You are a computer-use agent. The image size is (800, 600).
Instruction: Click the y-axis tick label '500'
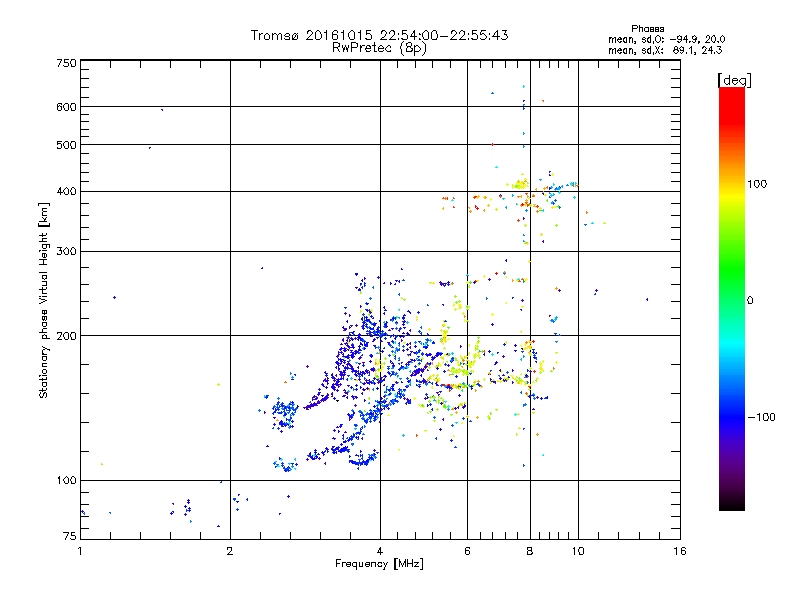click(66, 145)
